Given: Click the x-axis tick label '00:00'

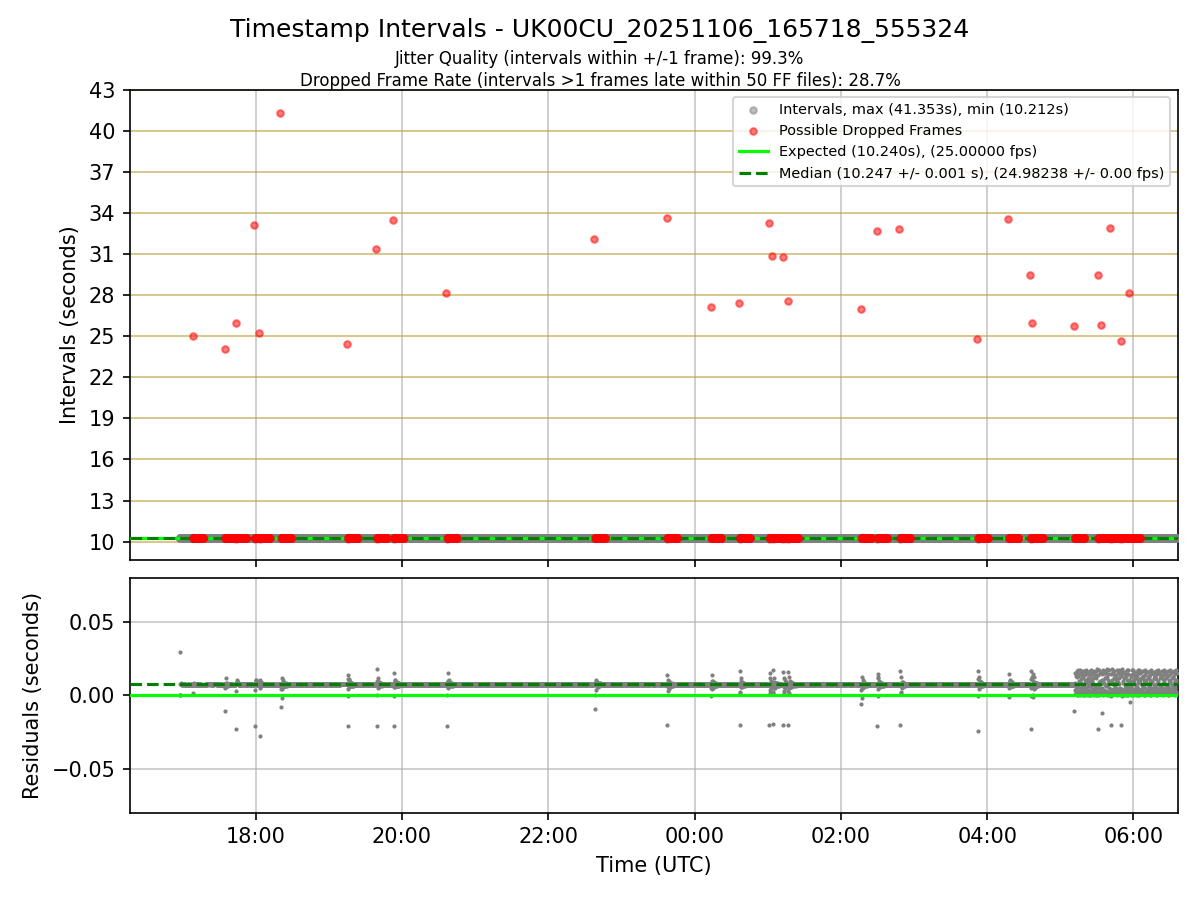Looking at the screenshot, I should pos(694,836).
